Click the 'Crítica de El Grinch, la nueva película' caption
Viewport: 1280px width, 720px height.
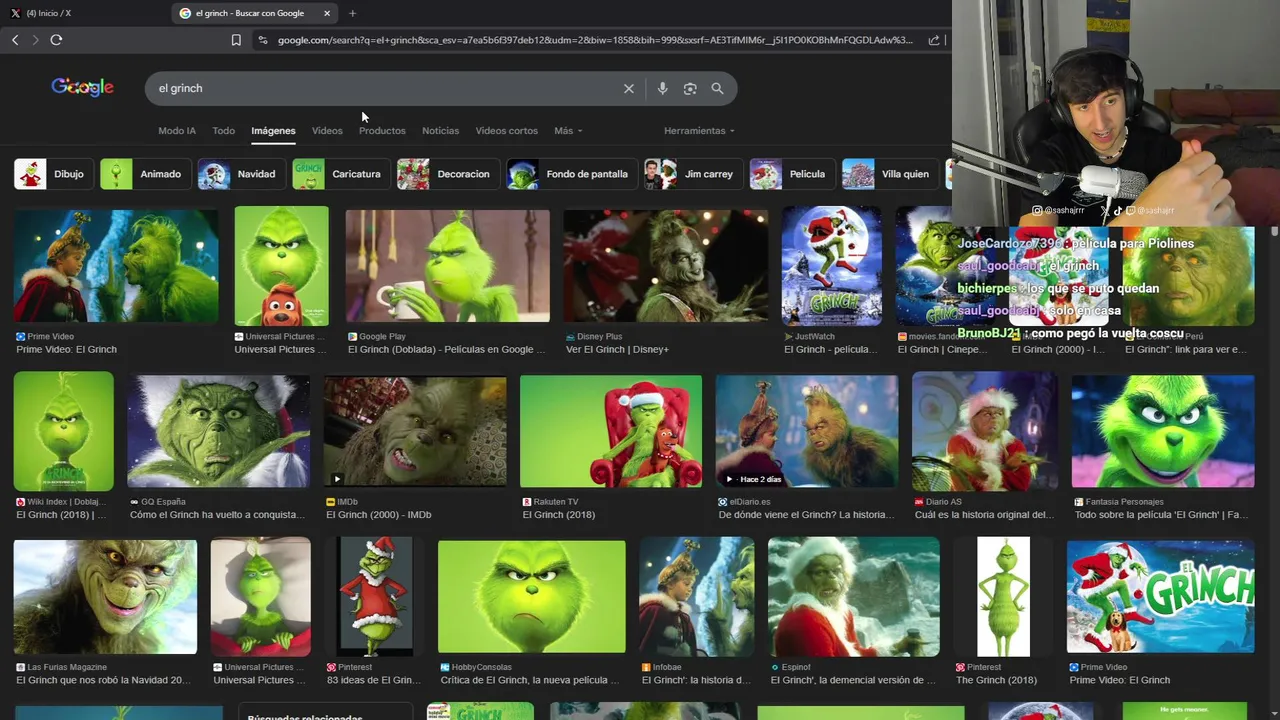pyautogui.click(x=529, y=680)
